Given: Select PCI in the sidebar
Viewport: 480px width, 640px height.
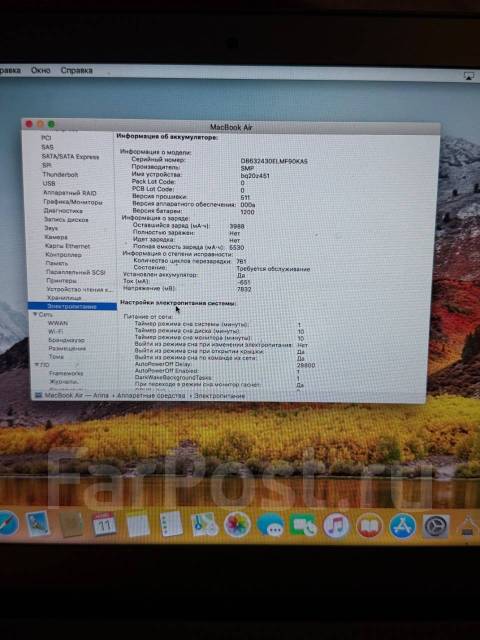Looking at the screenshot, I should pyautogui.click(x=46, y=138).
